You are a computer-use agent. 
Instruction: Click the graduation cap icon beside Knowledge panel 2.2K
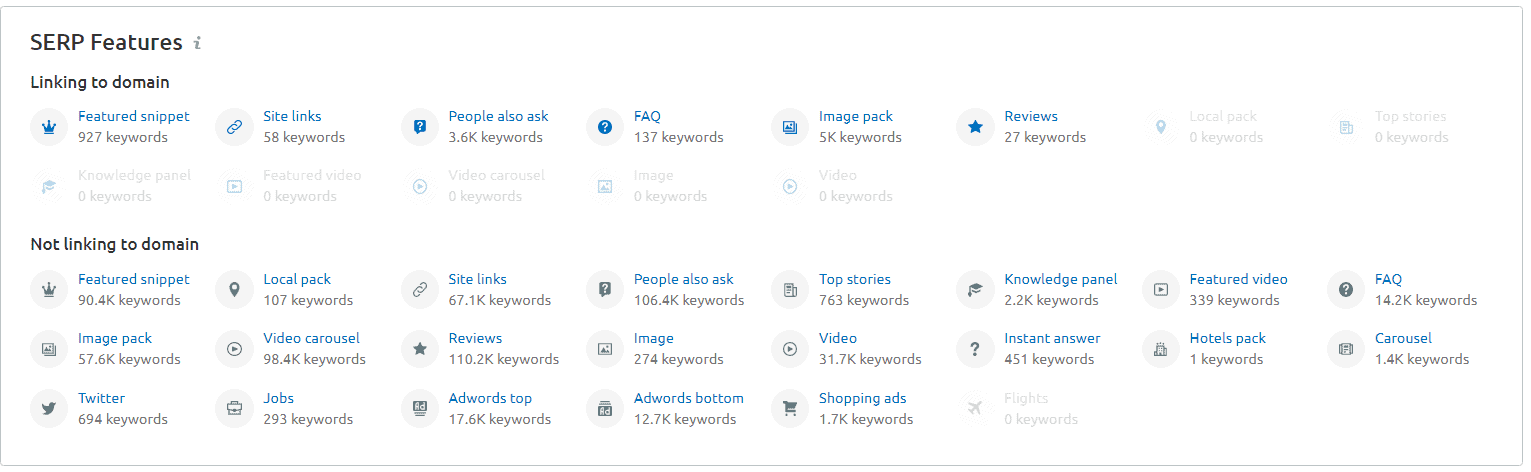click(x=974, y=290)
